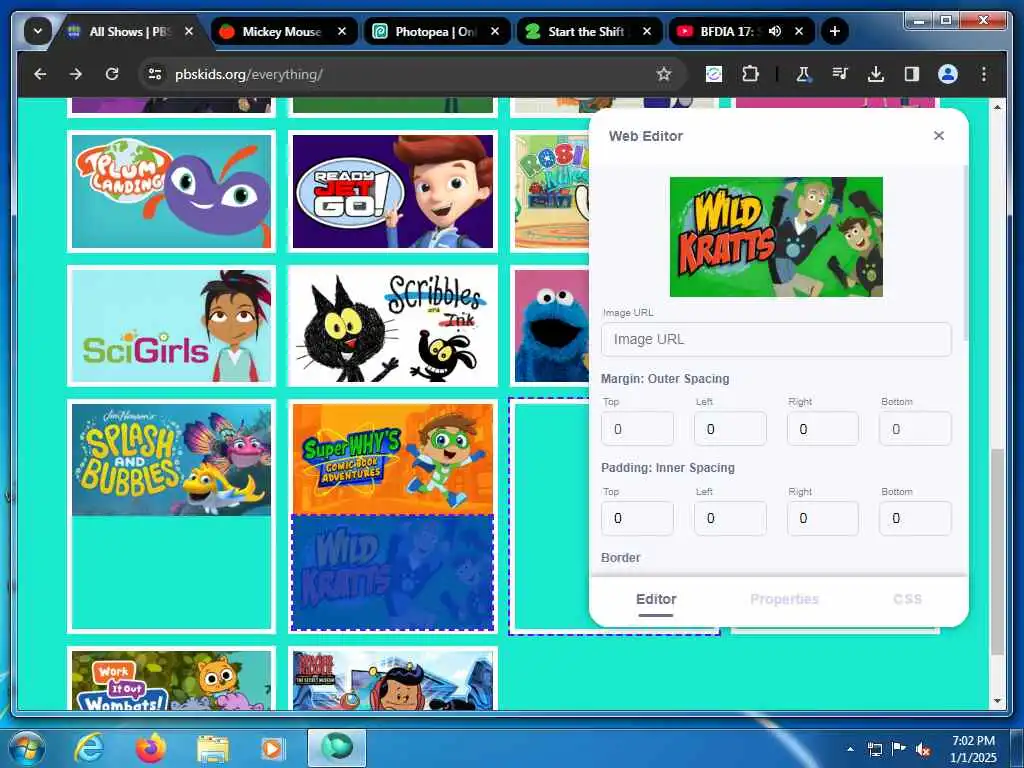Close the Start the Shift tab

647,31
